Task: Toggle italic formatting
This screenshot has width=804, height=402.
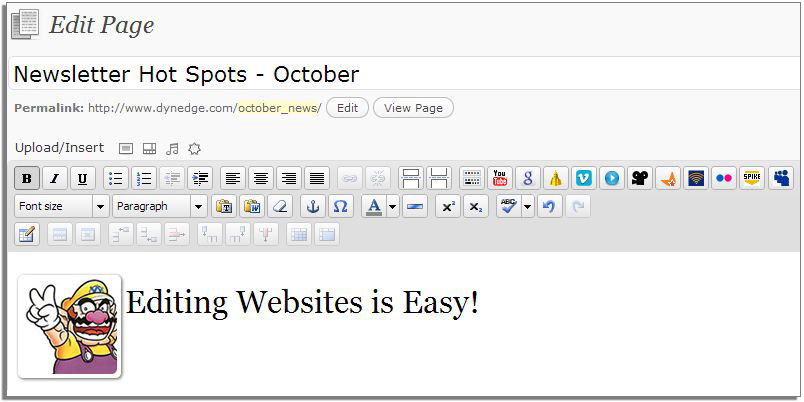Action: point(54,179)
